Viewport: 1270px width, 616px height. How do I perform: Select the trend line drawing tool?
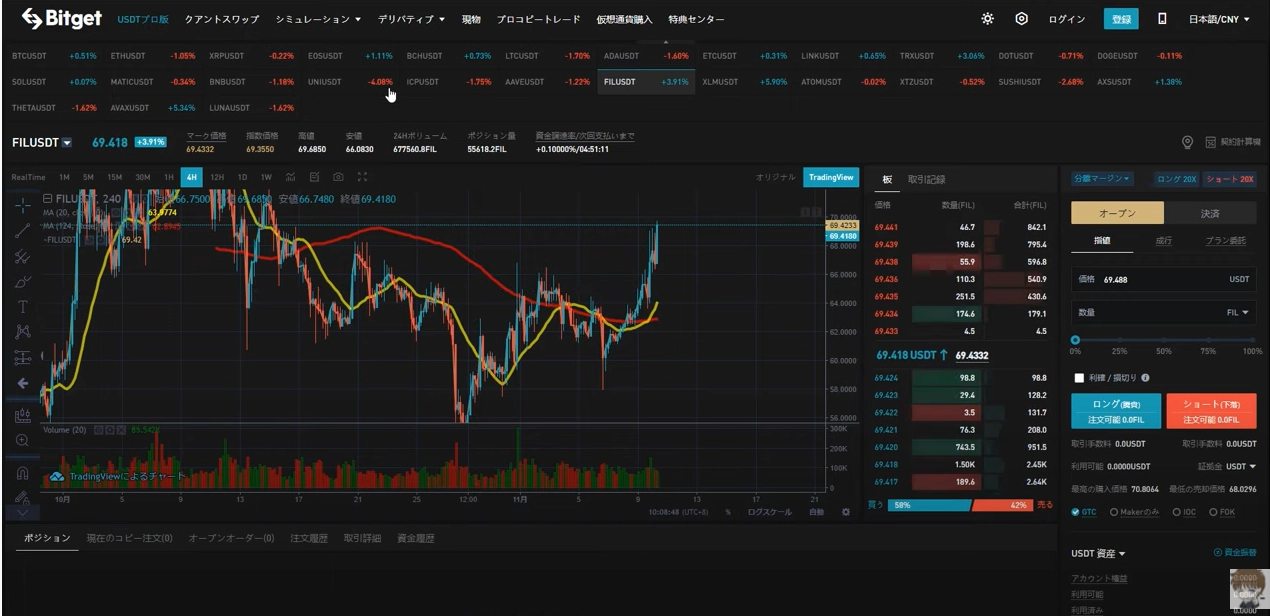[x=22, y=230]
